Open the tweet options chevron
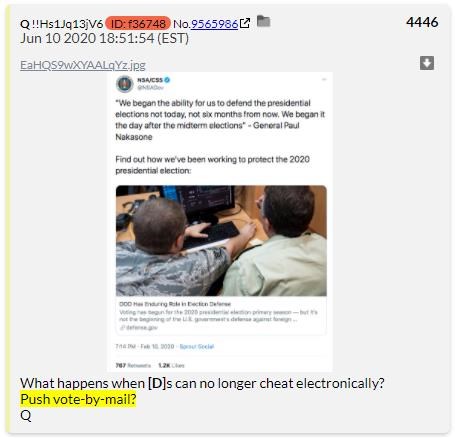The width and height of the screenshot is (455, 438). pyautogui.click(x=324, y=79)
